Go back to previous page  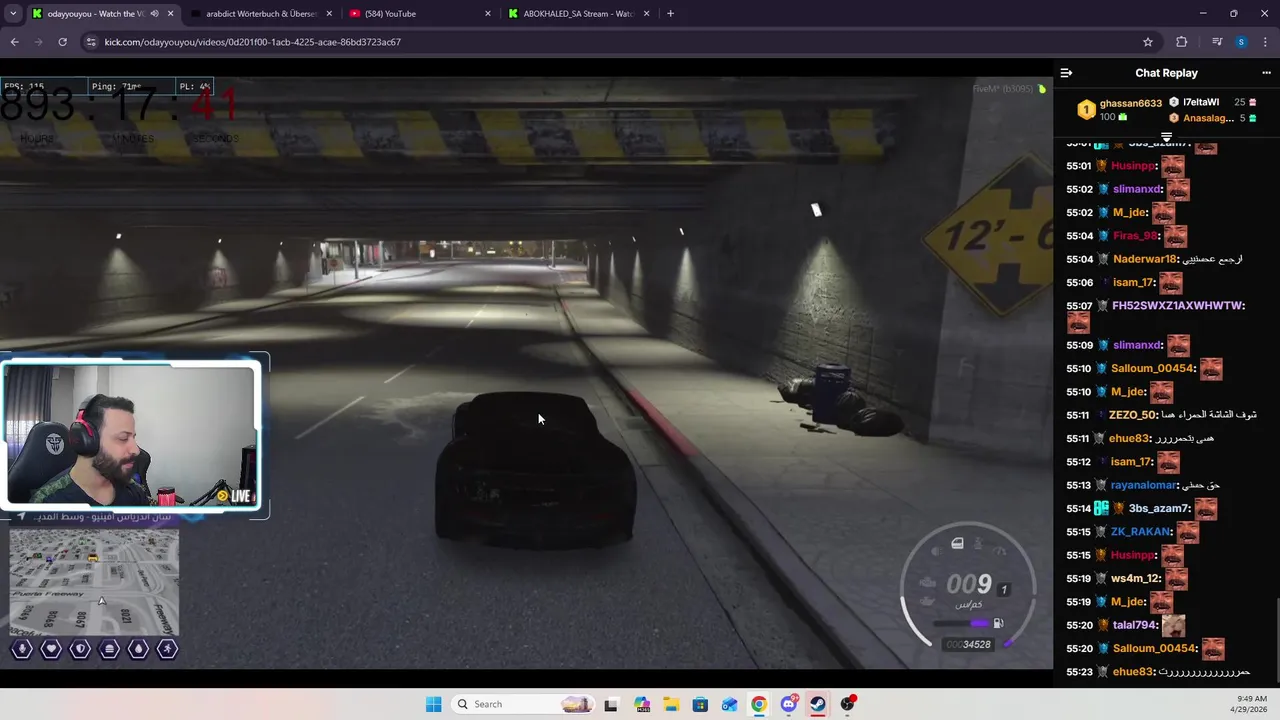pyautogui.click(x=14, y=42)
